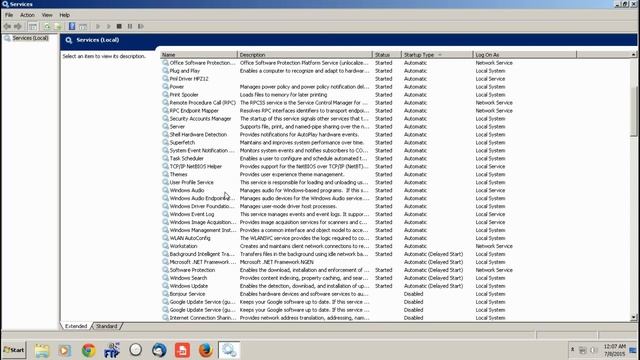Open Windows Explorer from the taskbar
This screenshot has height=360, width=640.
point(42,350)
